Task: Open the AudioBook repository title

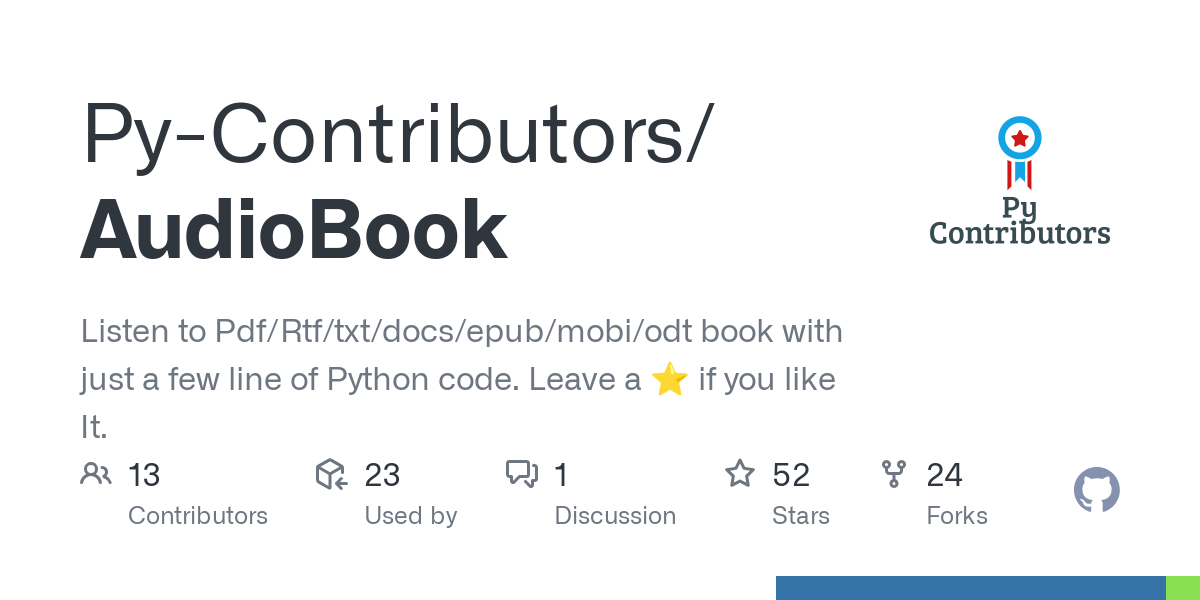Action: coord(294,230)
